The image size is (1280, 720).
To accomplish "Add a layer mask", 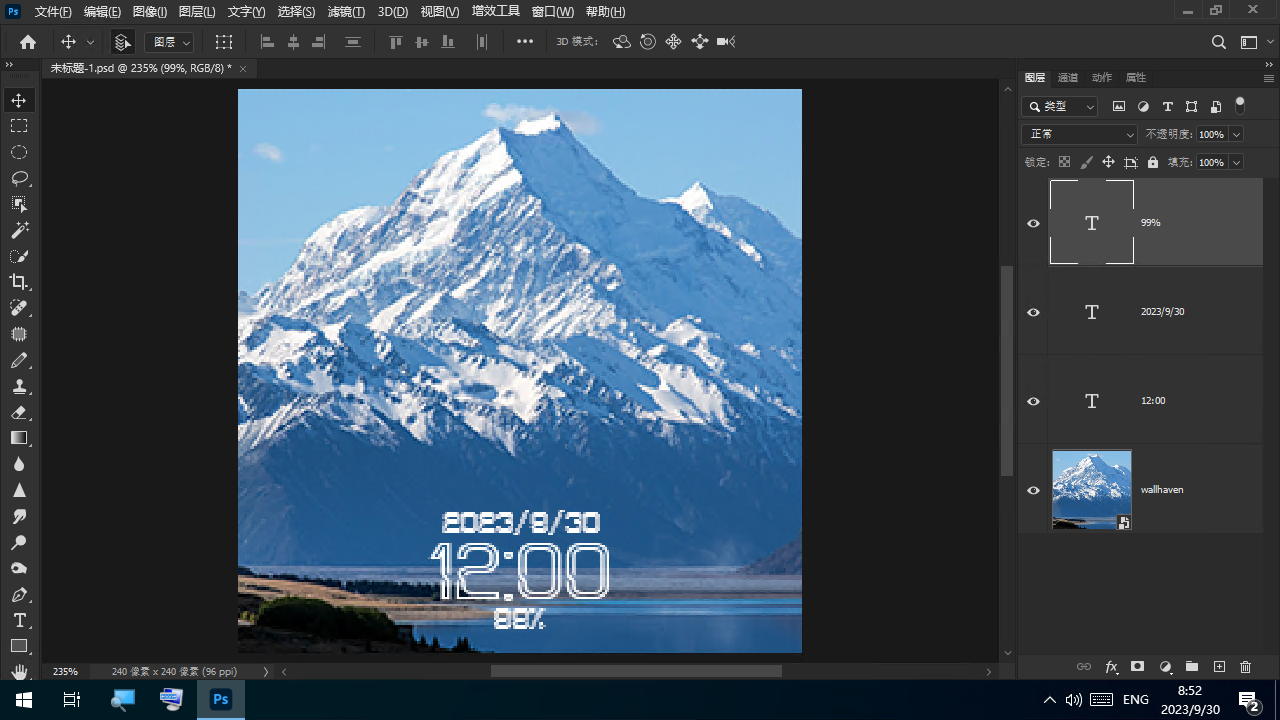I will point(1137,667).
